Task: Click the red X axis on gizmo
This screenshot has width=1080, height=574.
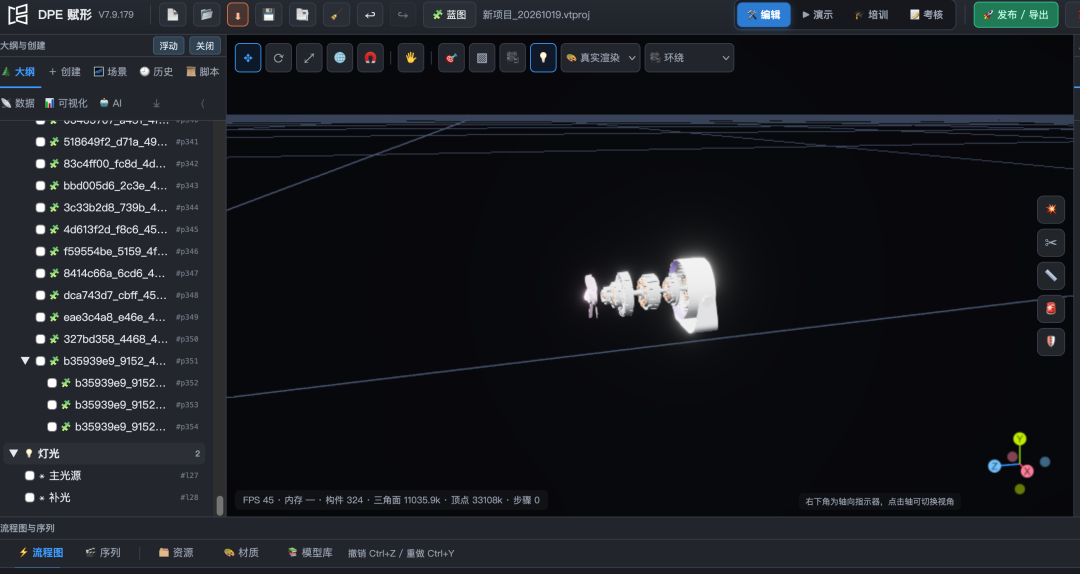Action: point(1026,471)
